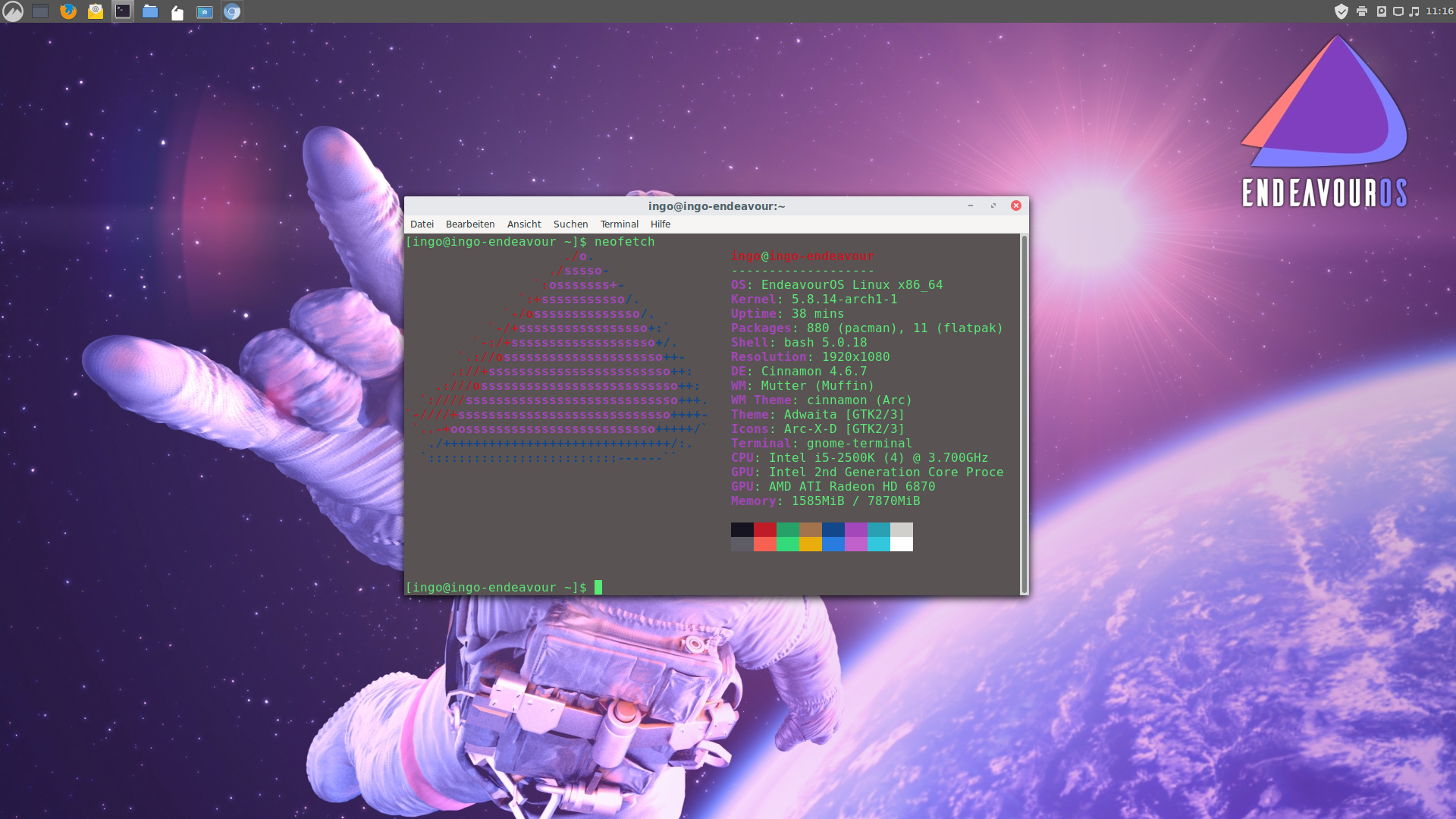Click the terminal vertical scrollbar
Image resolution: width=1456 pixels, height=819 pixels.
1024,414
